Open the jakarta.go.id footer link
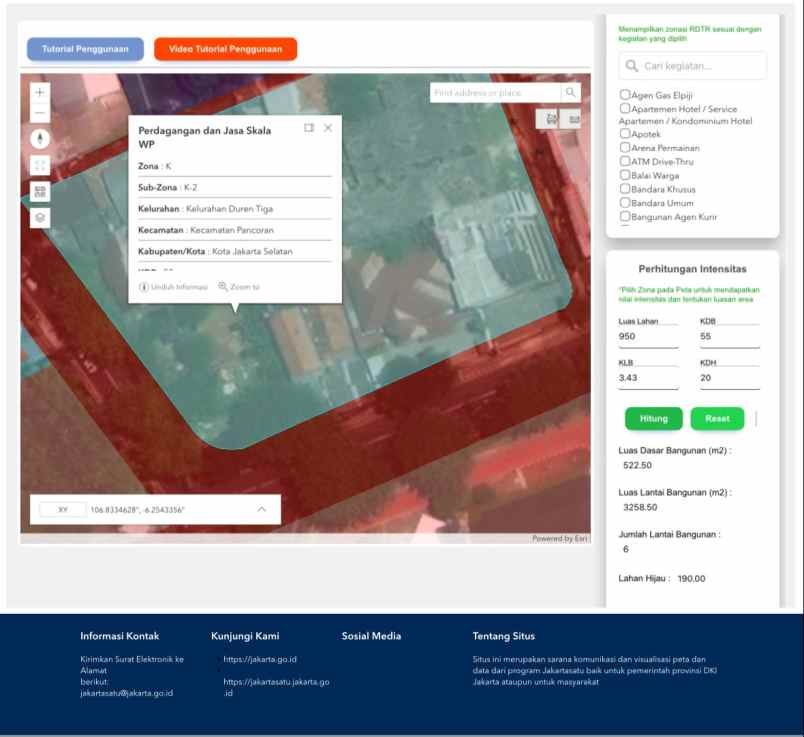Image resolution: width=804 pixels, height=737 pixels. click(259, 659)
